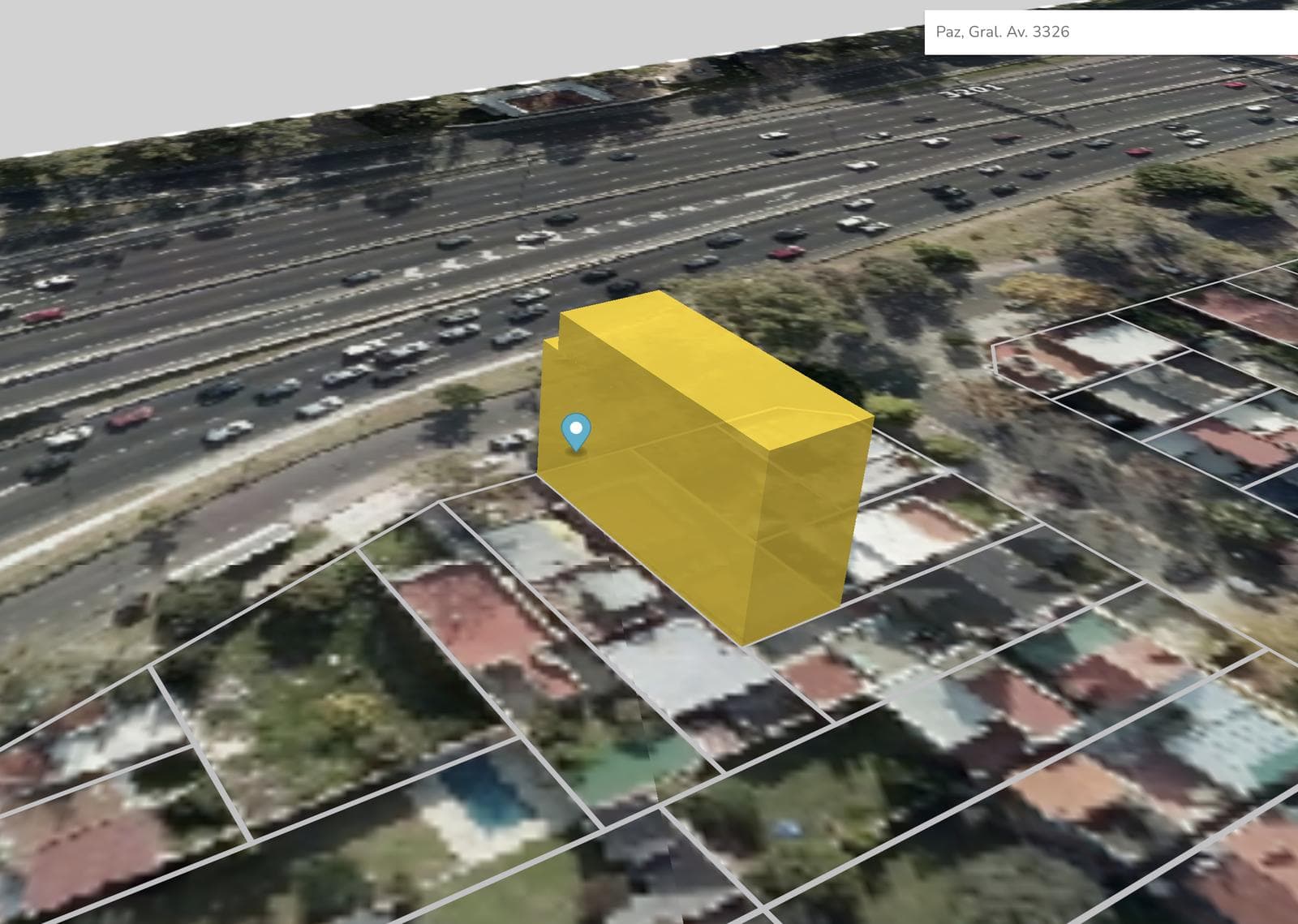Click the small tree left of the yellow building
The height and width of the screenshot is (924, 1298).
459,398
